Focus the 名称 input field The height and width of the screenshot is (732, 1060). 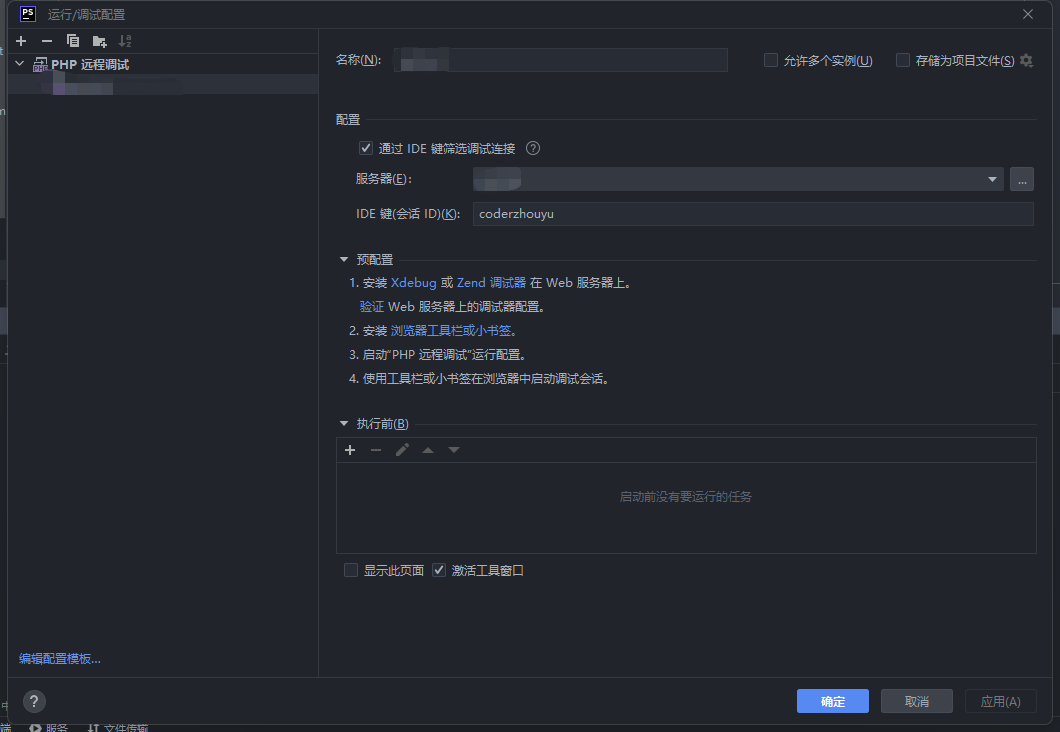coord(560,60)
